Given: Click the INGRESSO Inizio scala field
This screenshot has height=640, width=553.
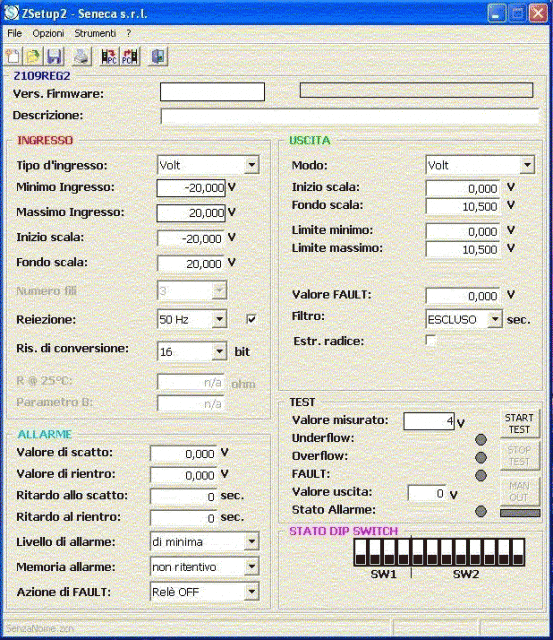Looking at the screenshot, I should click(191, 238).
